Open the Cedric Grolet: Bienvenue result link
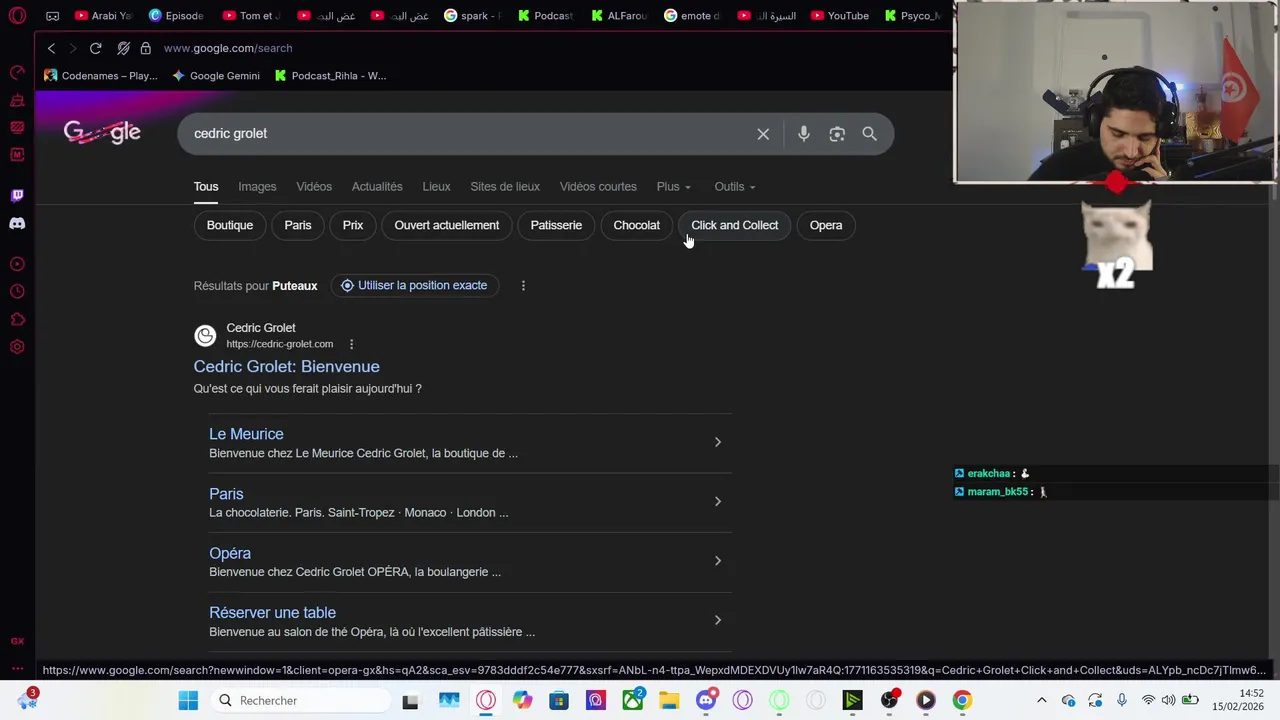1280x720 pixels. coord(286,367)
